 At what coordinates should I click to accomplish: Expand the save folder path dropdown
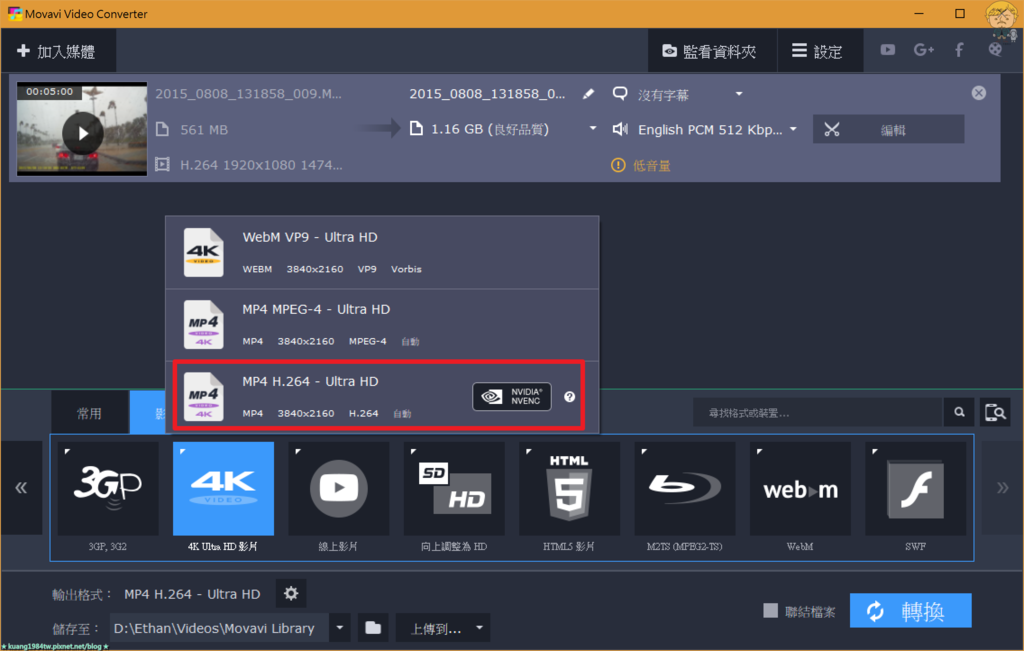coord(340,628)
